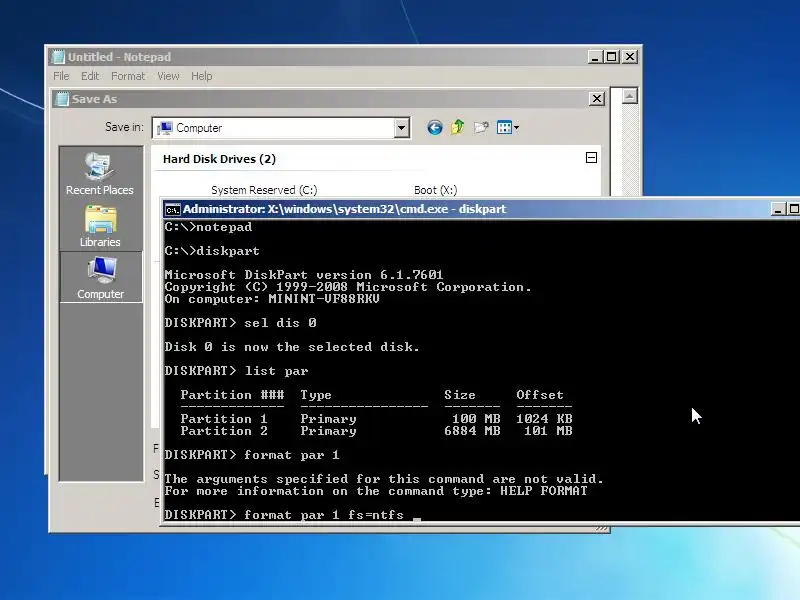Viewport: 800px width, 600px height.
Task: Minimize the Notepad window
Action: click(595, 57)
